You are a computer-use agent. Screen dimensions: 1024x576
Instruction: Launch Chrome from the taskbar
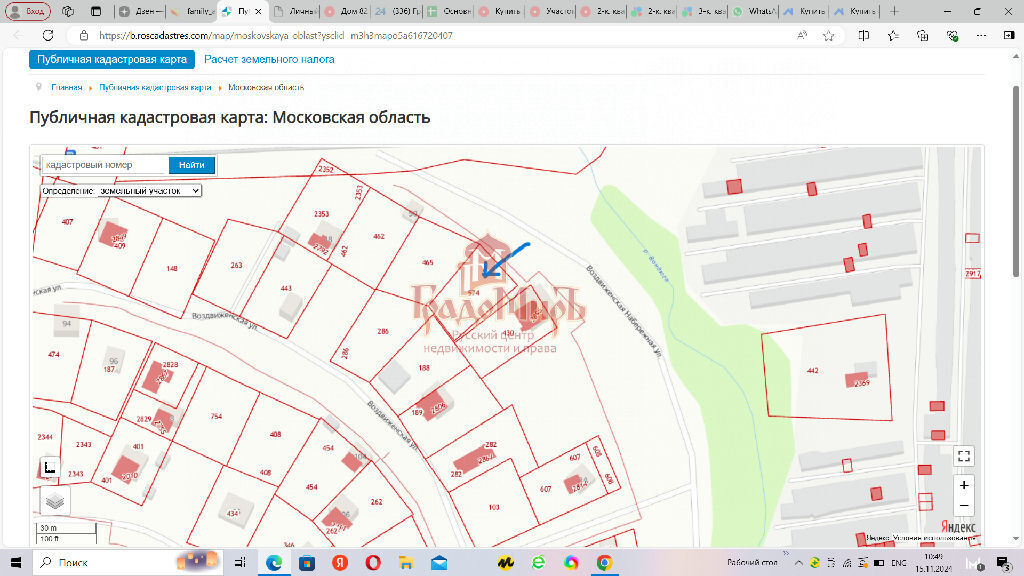(x=603, y=563)
